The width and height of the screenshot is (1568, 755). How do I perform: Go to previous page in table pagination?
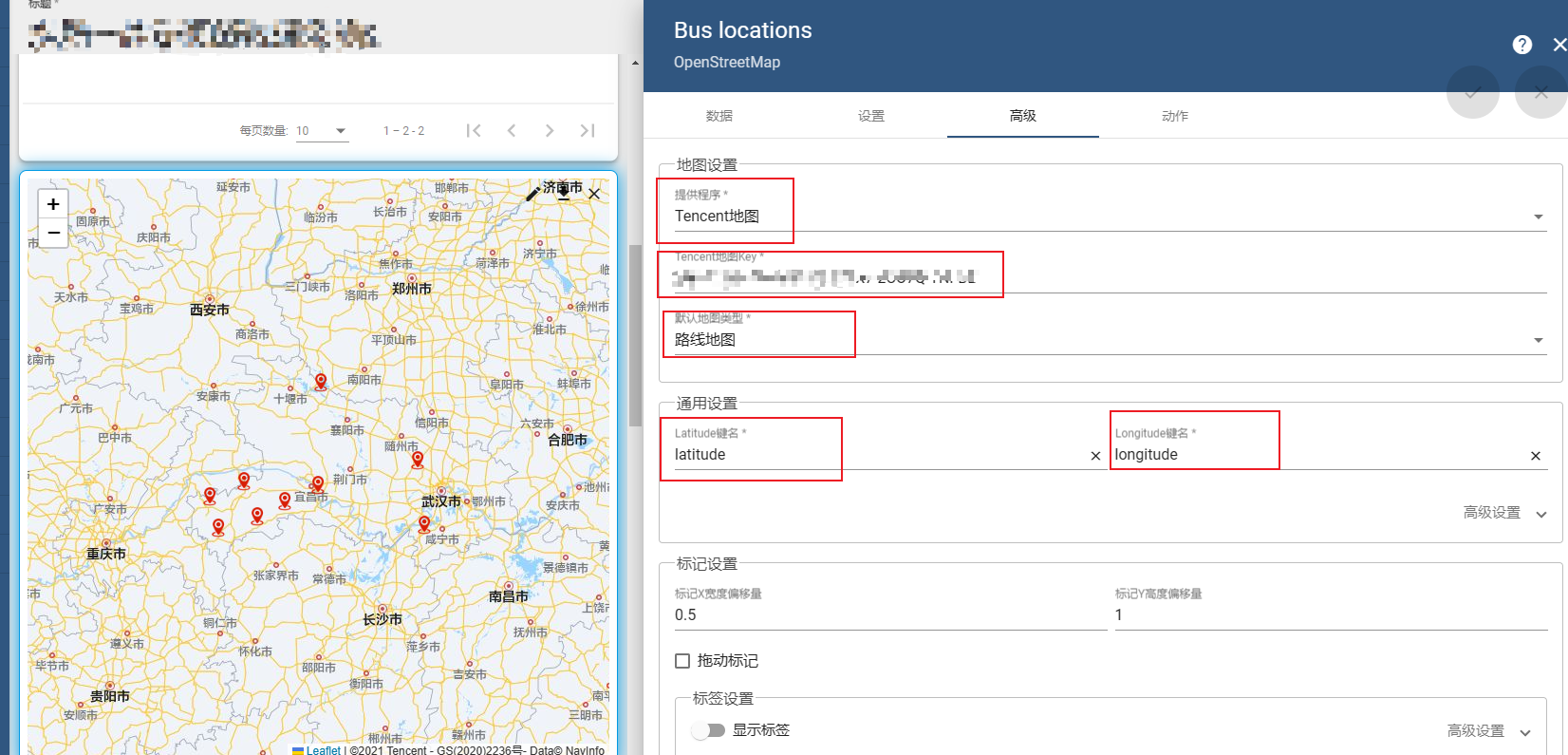click(512, 130)
